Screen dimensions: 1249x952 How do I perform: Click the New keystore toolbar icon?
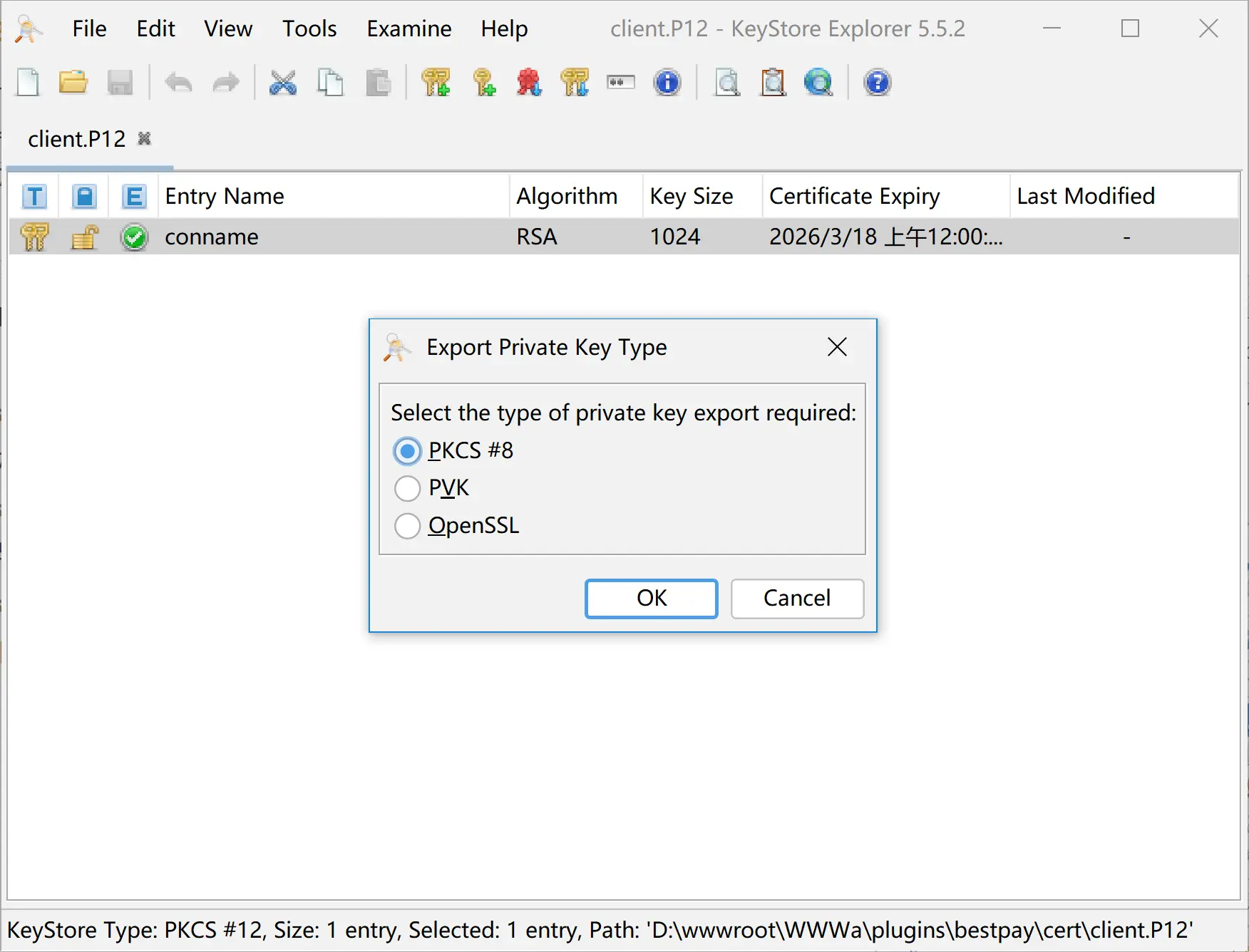pos(29,83)
